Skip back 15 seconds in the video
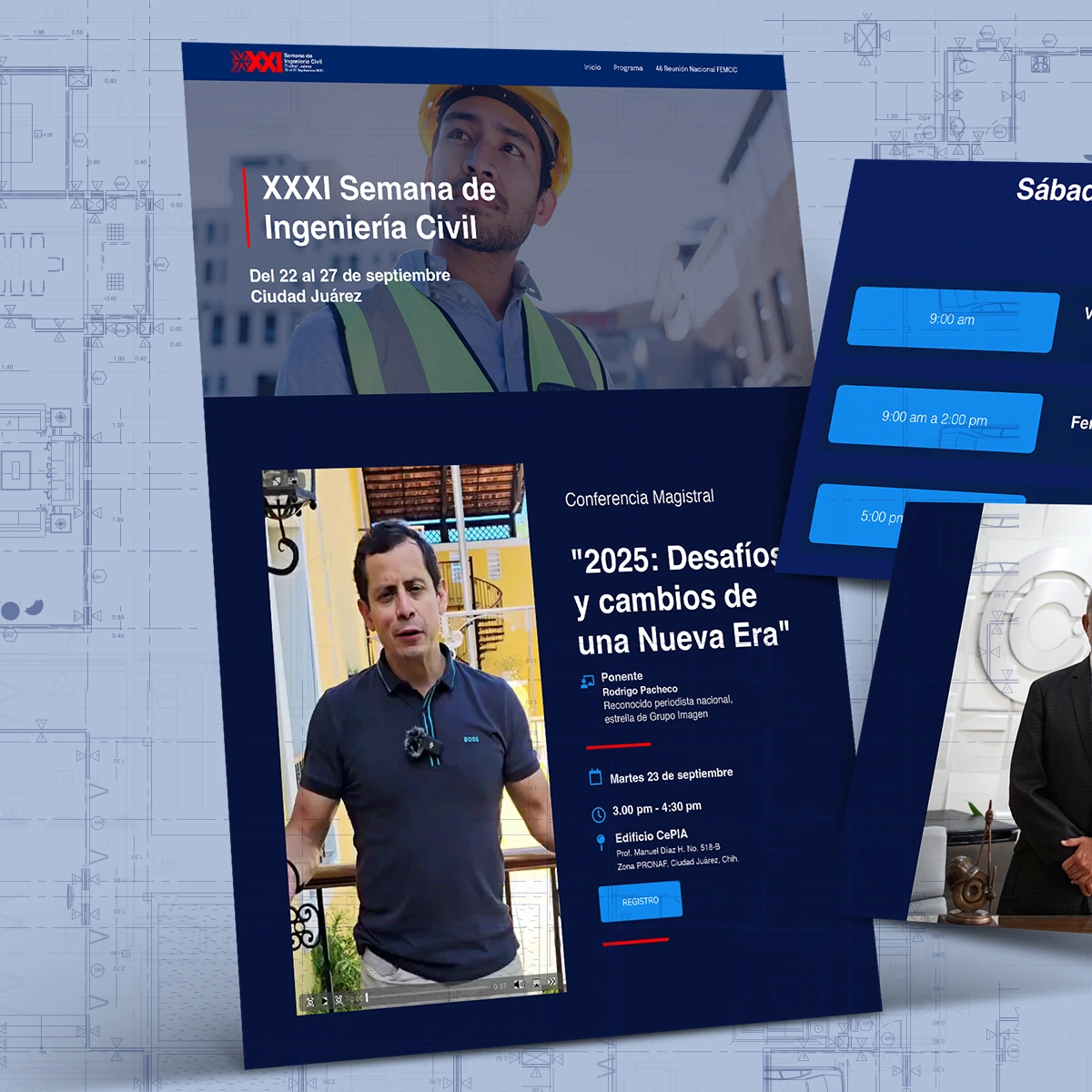Viewport: 1092px width, 1092px height. pos(310,1002)
